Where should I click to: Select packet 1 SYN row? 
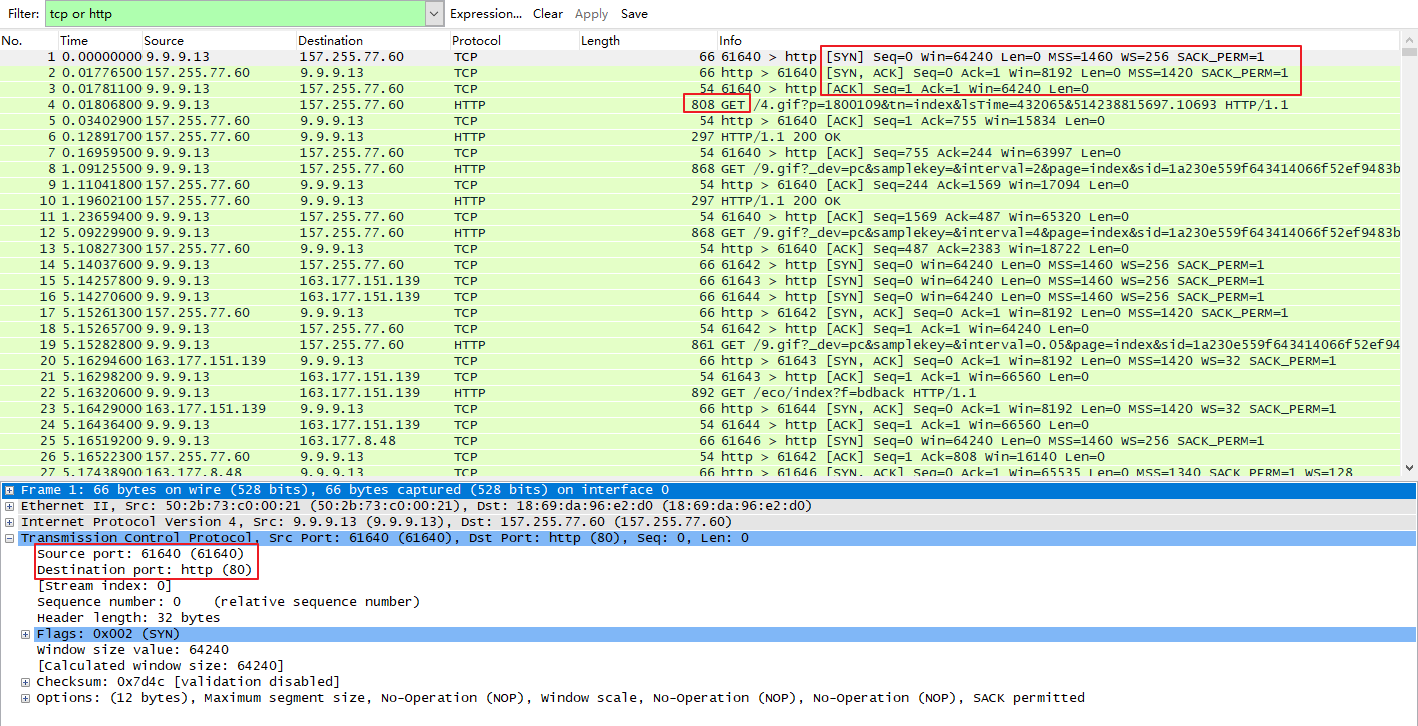click(x=700, y=57)
